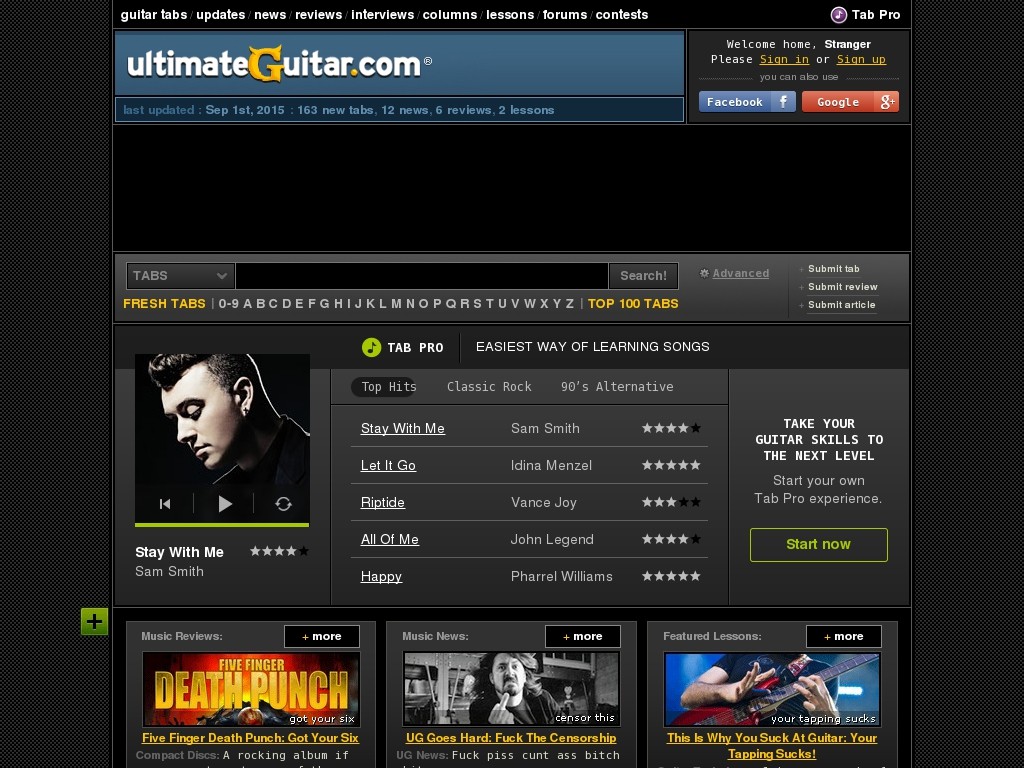Image resolution: width=1024 pixels, height=768 pixels.
Task: Switch to the 90's Alternative tab
Action: tap(617, 387)
